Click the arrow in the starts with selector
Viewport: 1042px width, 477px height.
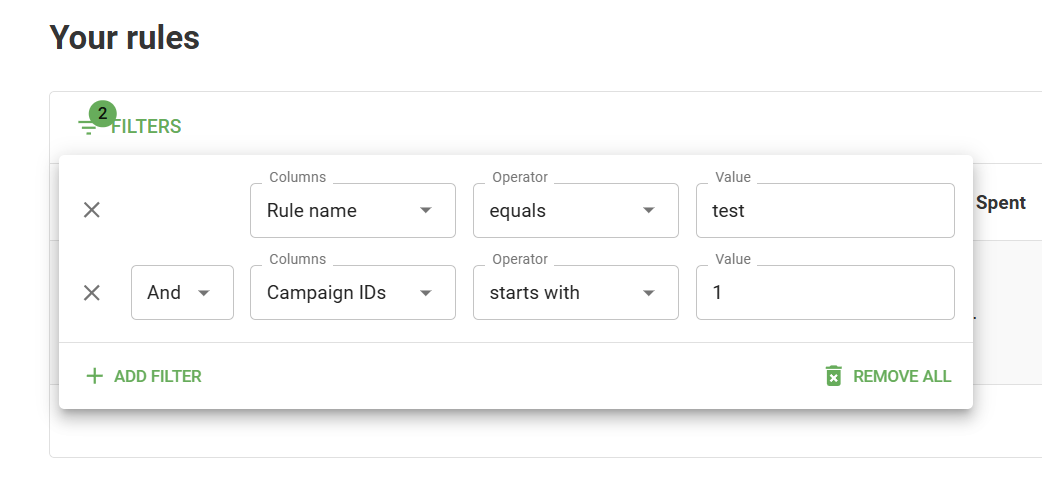649,292
